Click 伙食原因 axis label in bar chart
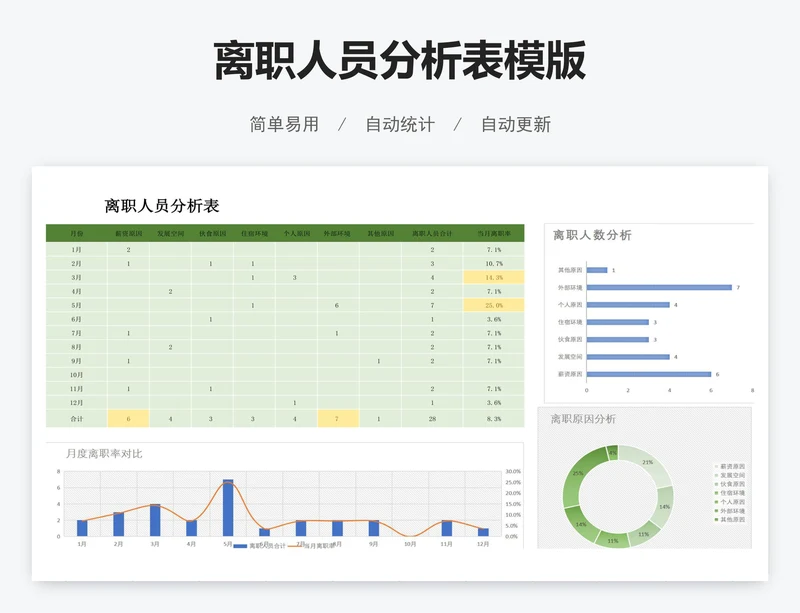Screen dimensions: 800x613 tap(570, 339)
